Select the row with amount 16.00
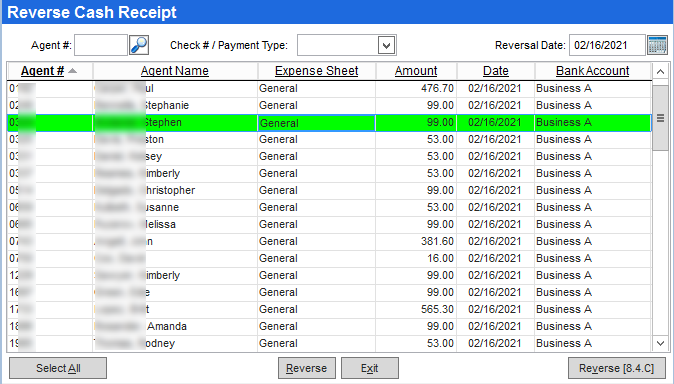 click(329, 258)
